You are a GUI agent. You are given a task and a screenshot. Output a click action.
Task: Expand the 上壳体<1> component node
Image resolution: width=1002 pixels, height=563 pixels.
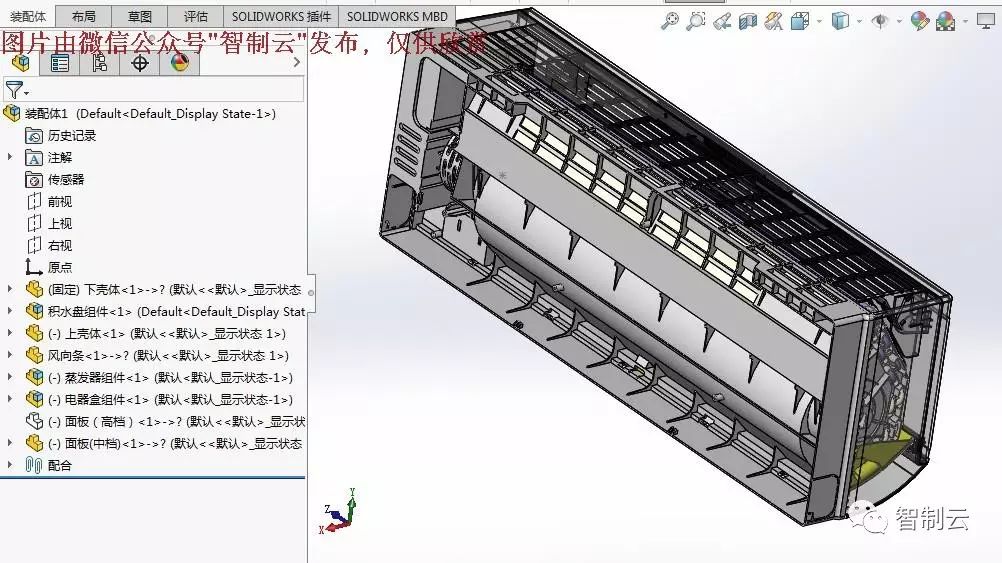click(10, 333)
